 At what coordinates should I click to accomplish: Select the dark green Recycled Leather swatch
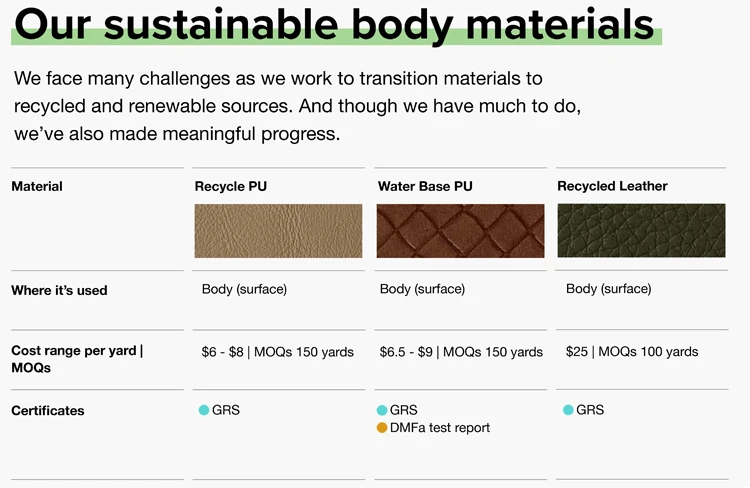tap(641, 231)
